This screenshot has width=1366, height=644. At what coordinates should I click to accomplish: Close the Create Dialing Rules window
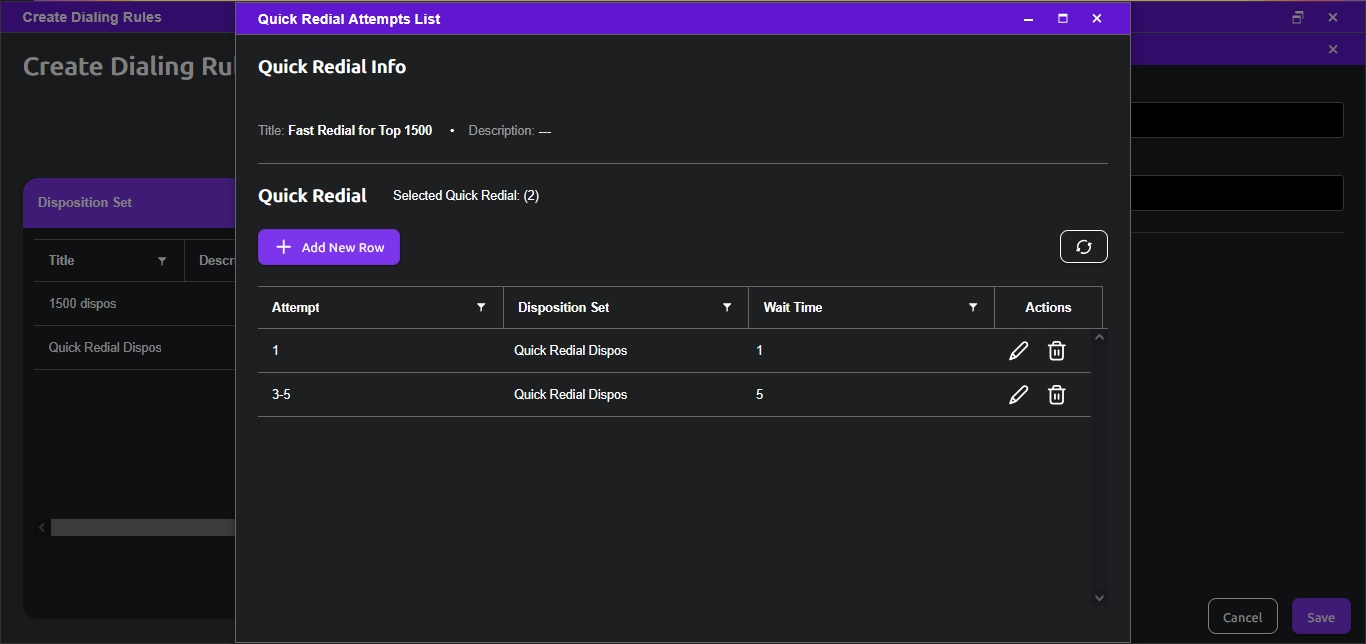[1333, 17]
